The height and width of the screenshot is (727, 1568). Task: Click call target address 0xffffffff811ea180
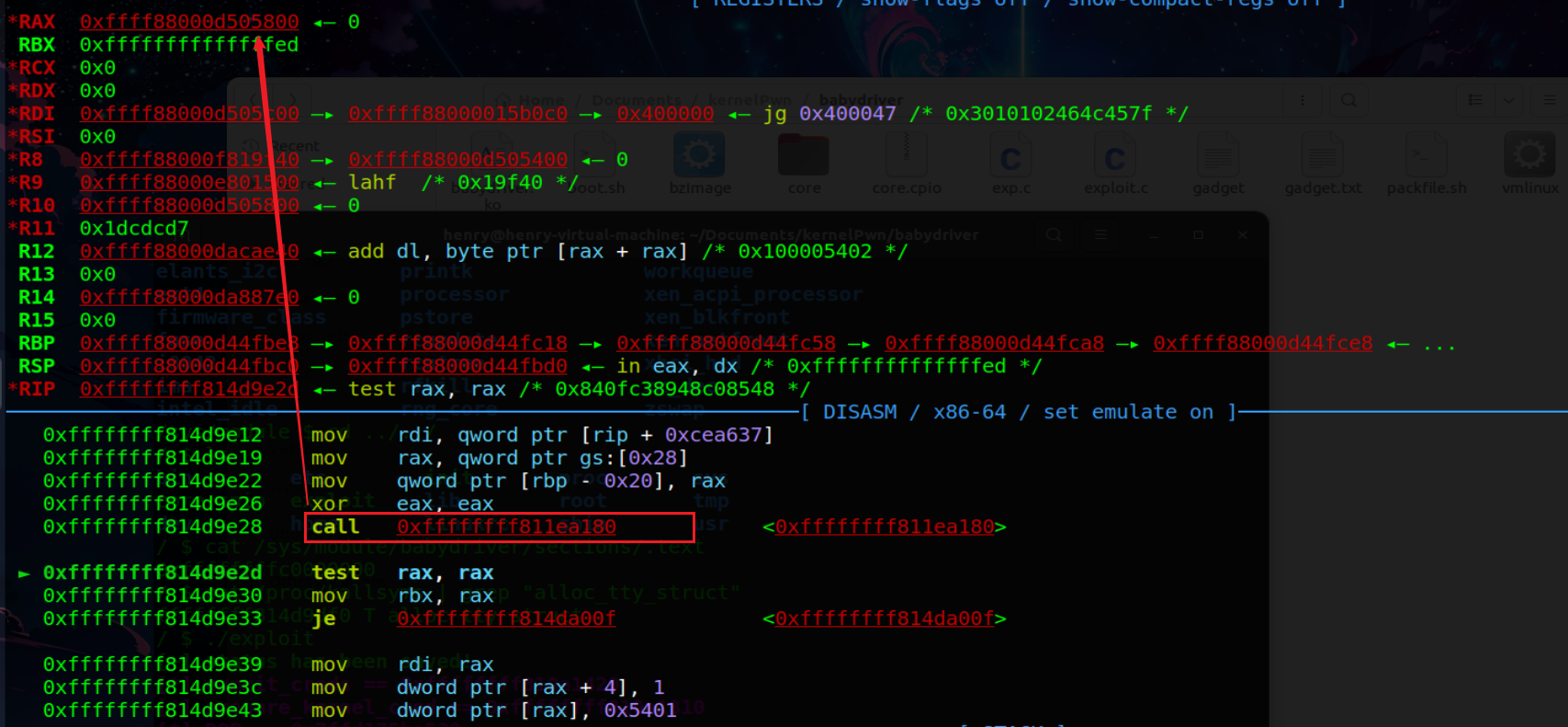tap(506, 527)
